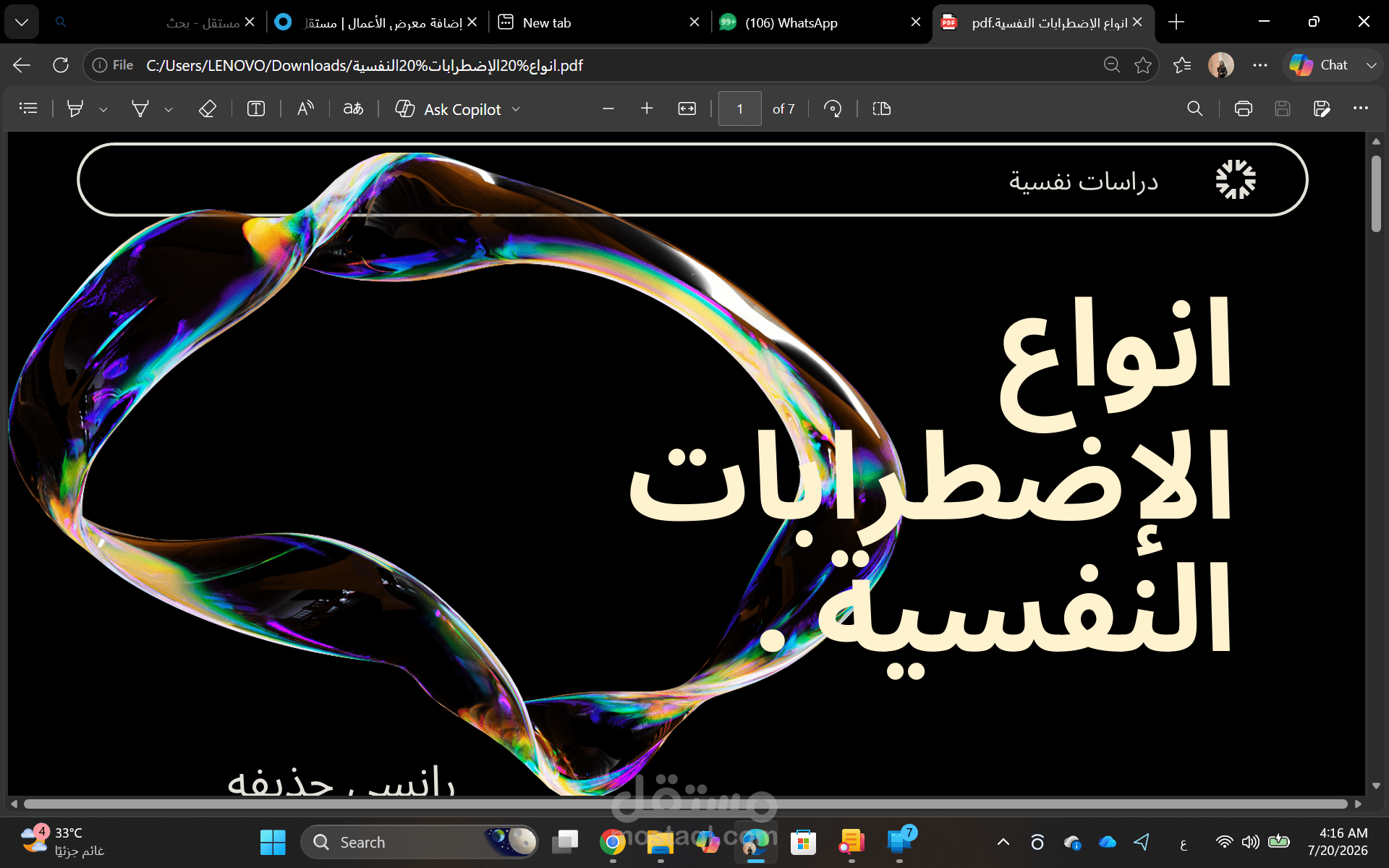
Task: Open the weather widget 33°C
Action: [62, 842]
